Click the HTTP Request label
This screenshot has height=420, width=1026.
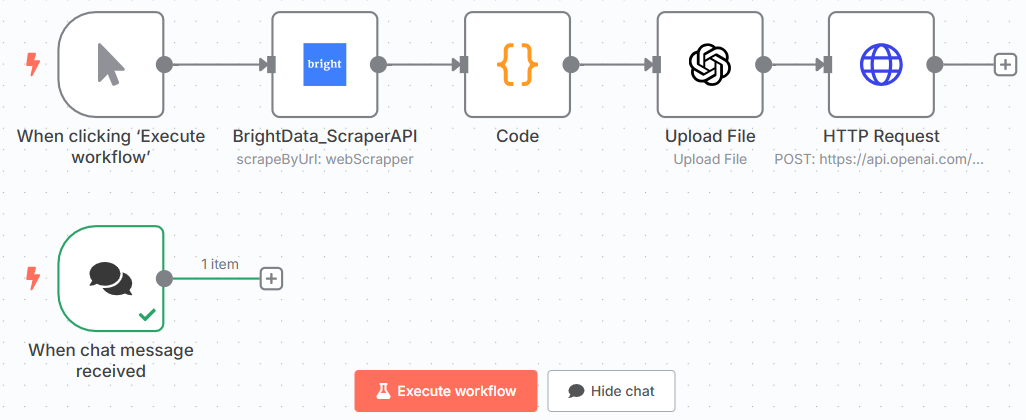pyautogui.click(x=881, y=137)
